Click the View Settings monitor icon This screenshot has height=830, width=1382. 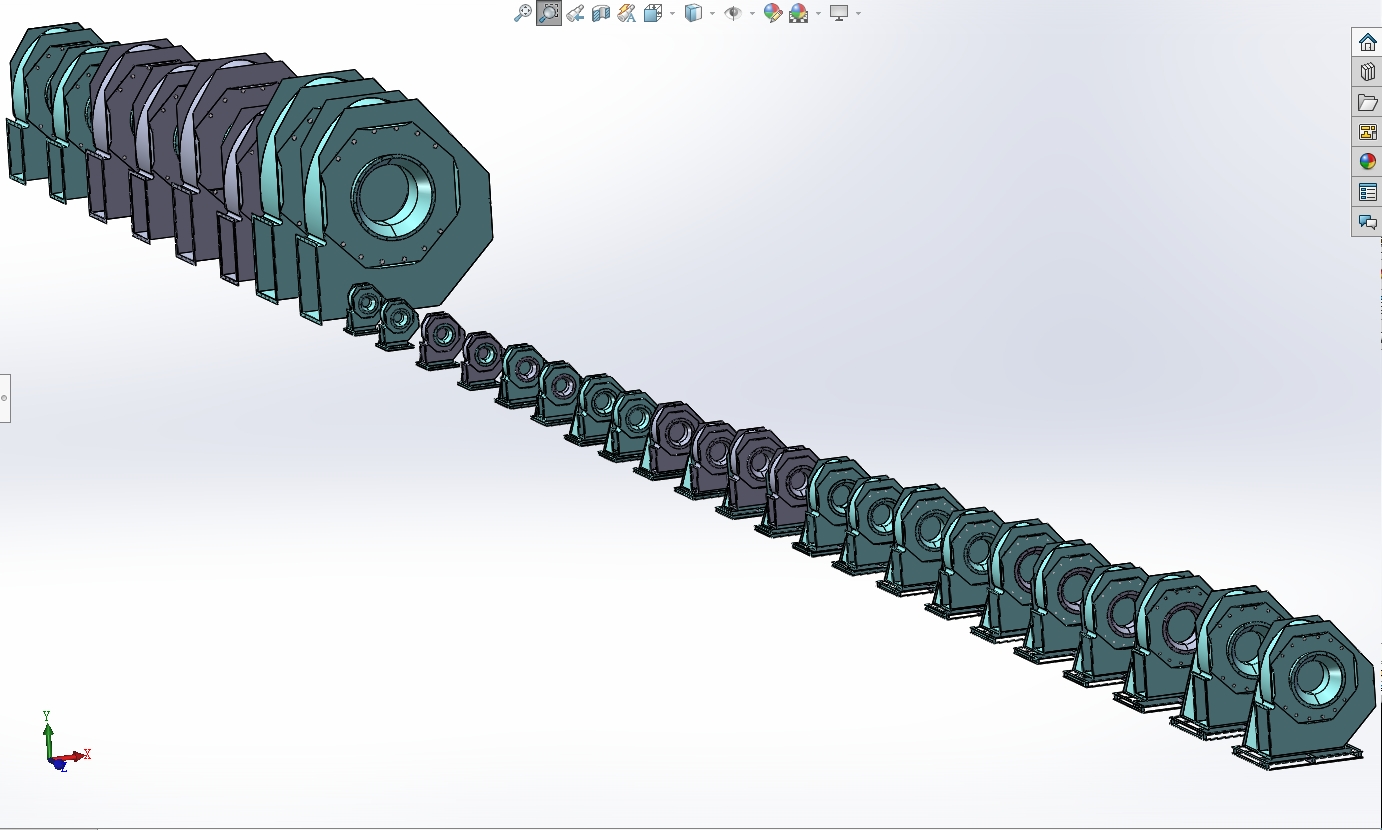click(839, 13)
